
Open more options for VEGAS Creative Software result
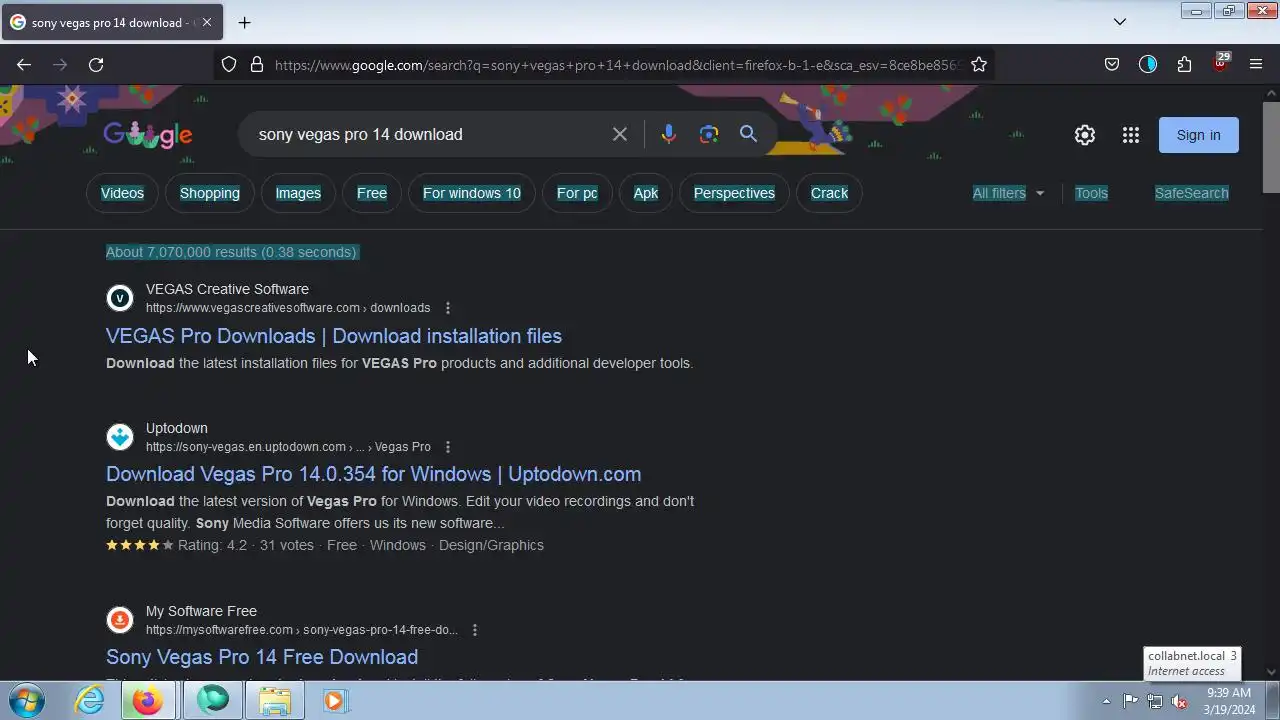[x=448, y=308]
